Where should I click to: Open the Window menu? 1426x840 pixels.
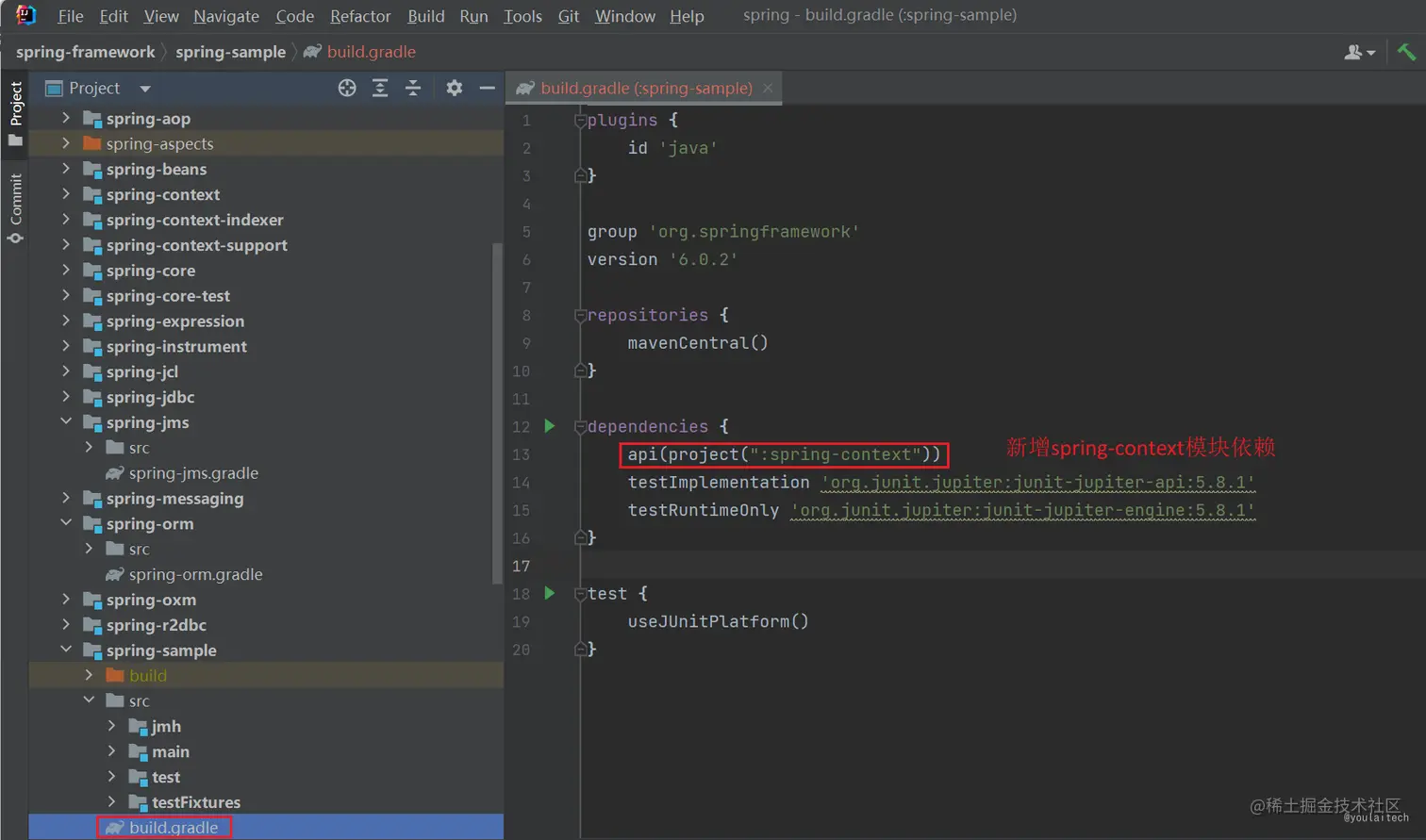coord(625,16)
